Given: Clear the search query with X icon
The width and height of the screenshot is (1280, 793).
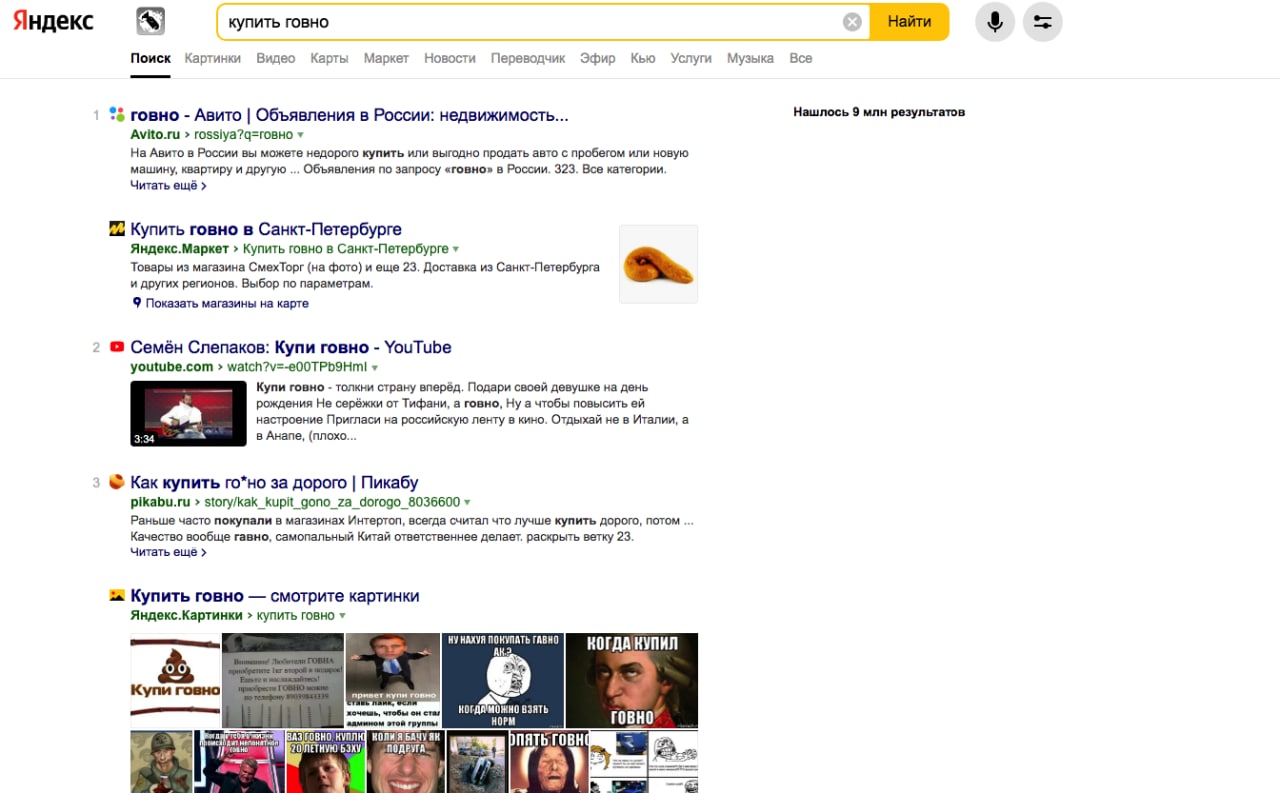Looking at the screenshot, I should (x=852, y=22).
